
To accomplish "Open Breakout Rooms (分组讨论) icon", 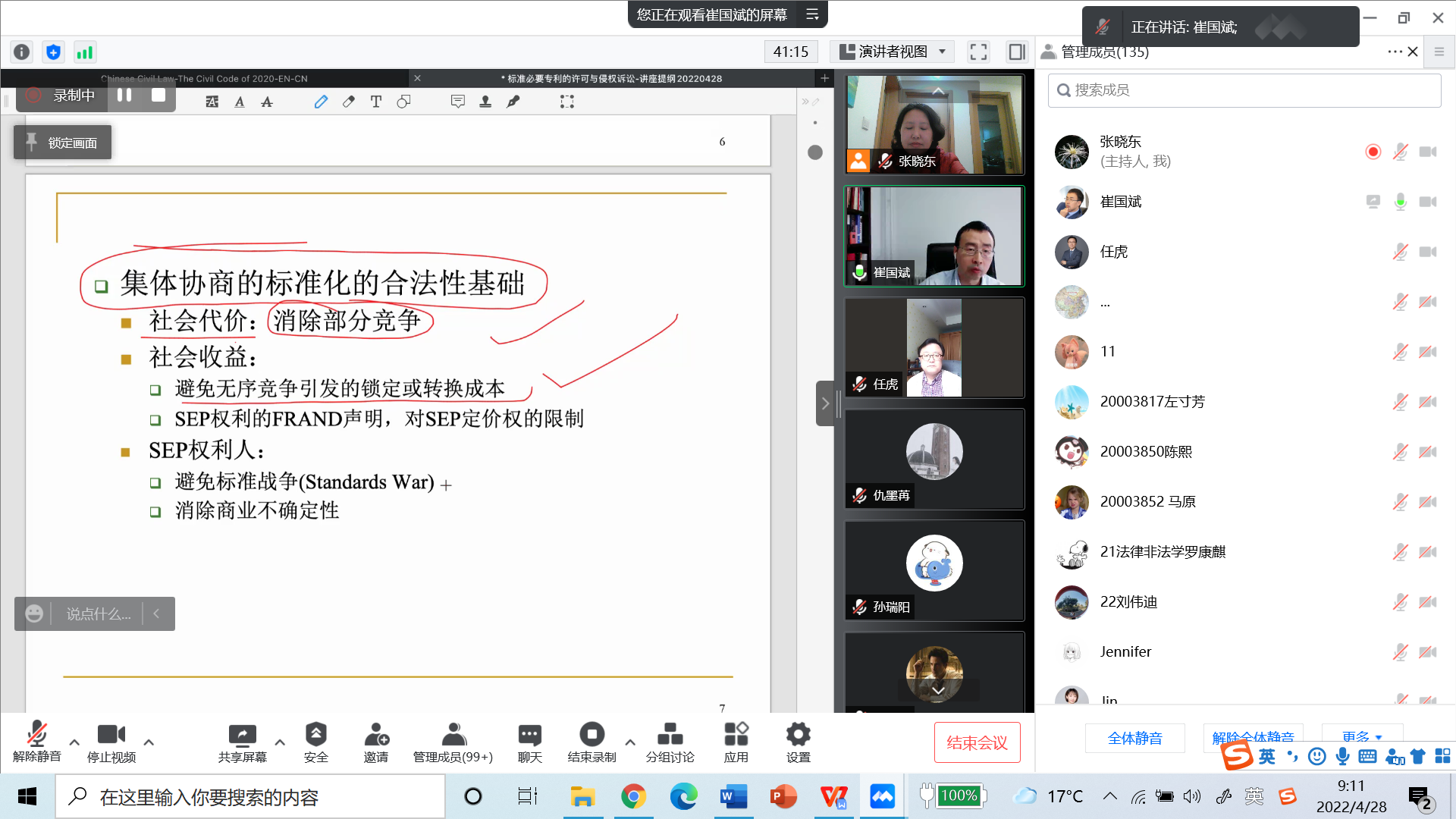I will [670, 735].
